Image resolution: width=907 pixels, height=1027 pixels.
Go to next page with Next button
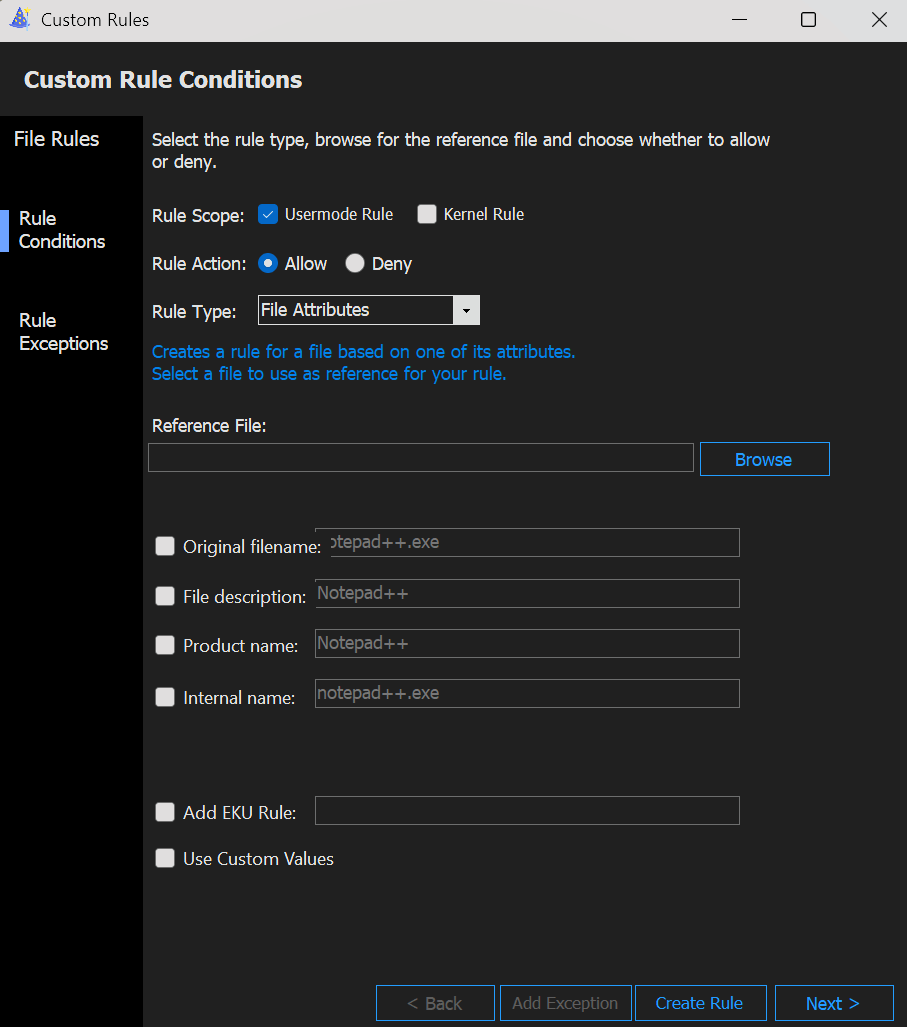pyautogui.click(x=832, y=1003)
